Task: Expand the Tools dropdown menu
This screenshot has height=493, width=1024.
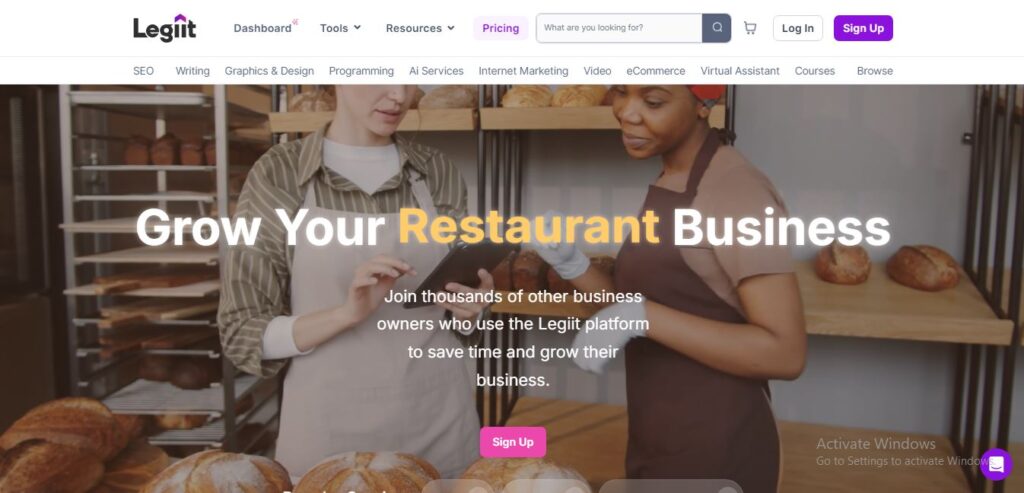Action: (x=340, y=28)
